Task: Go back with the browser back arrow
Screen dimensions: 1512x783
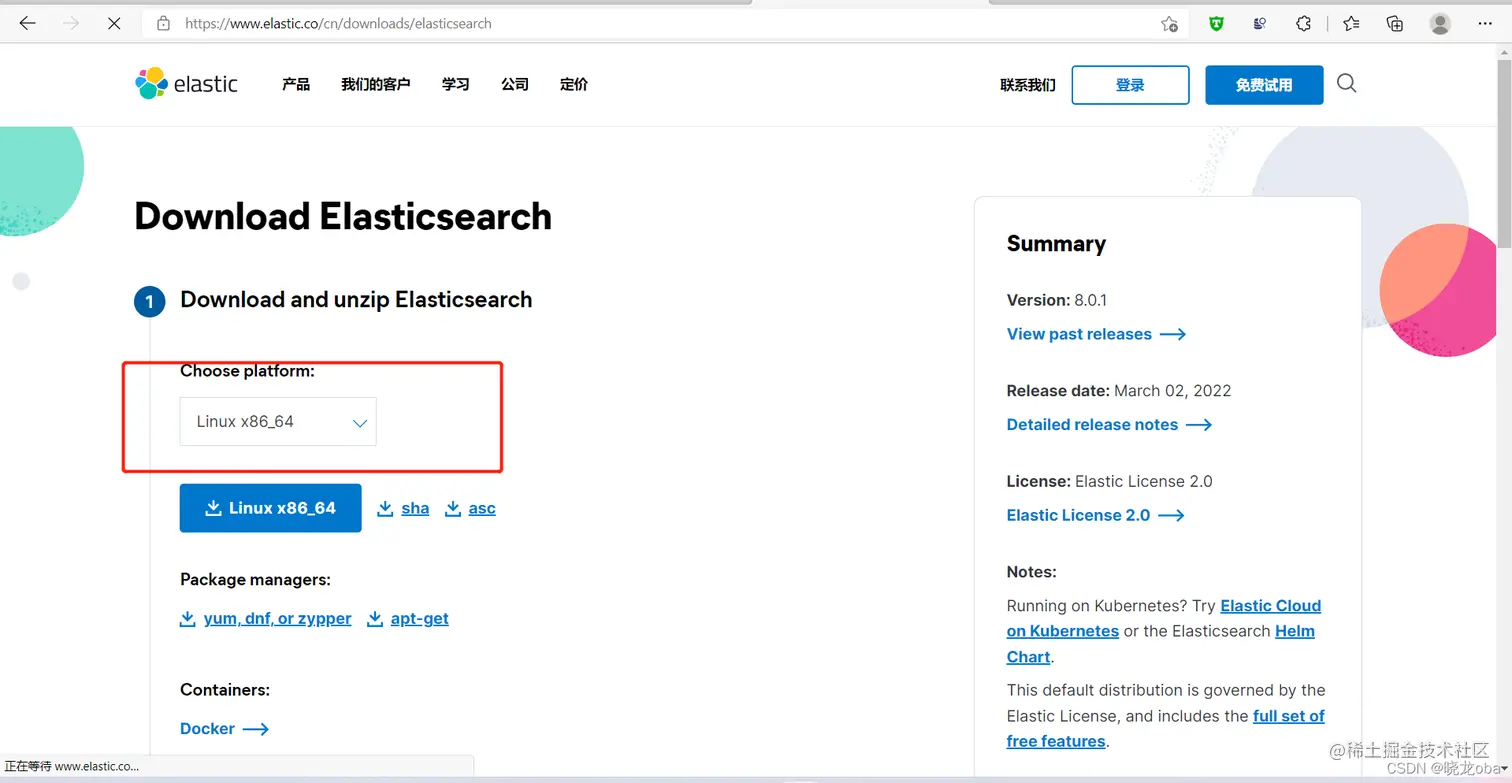Action: [x=28, y=23]
